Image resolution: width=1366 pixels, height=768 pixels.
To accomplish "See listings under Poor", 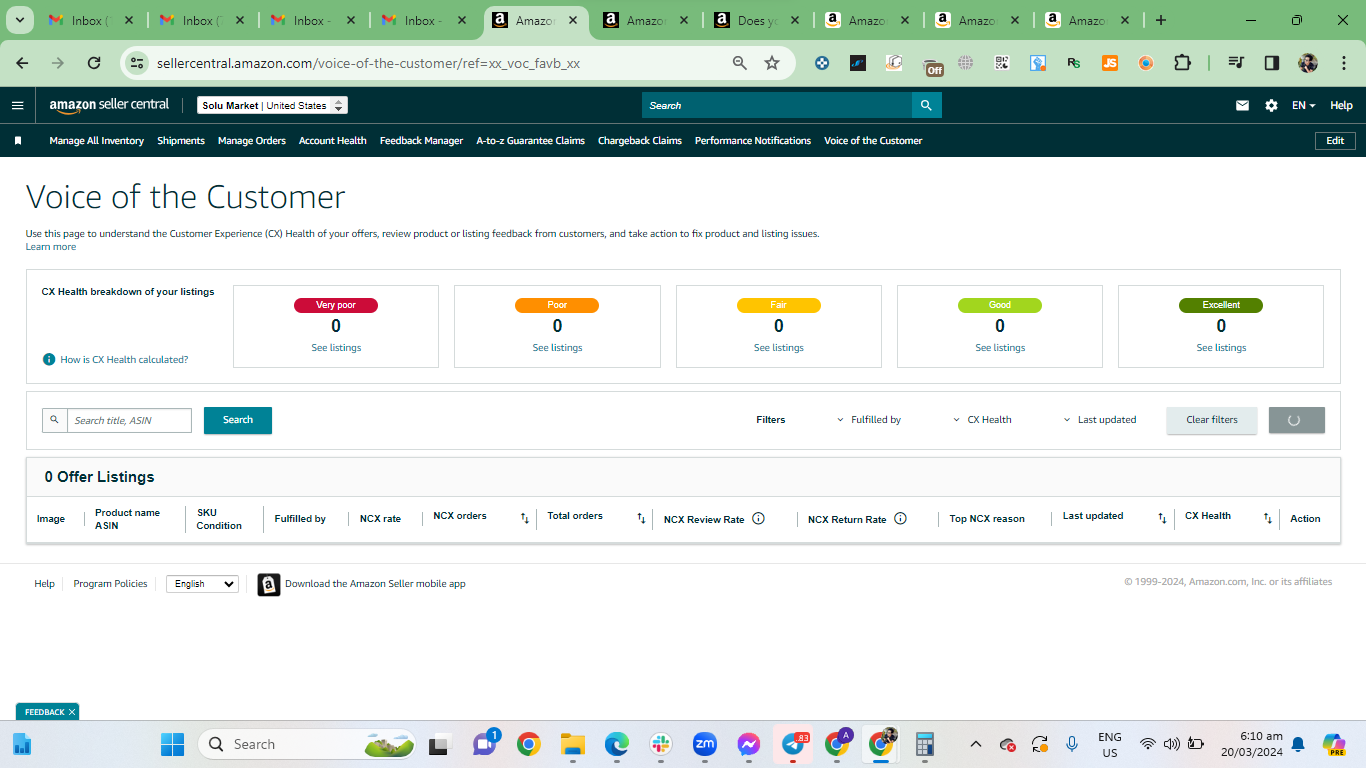I will coord(557,348).
